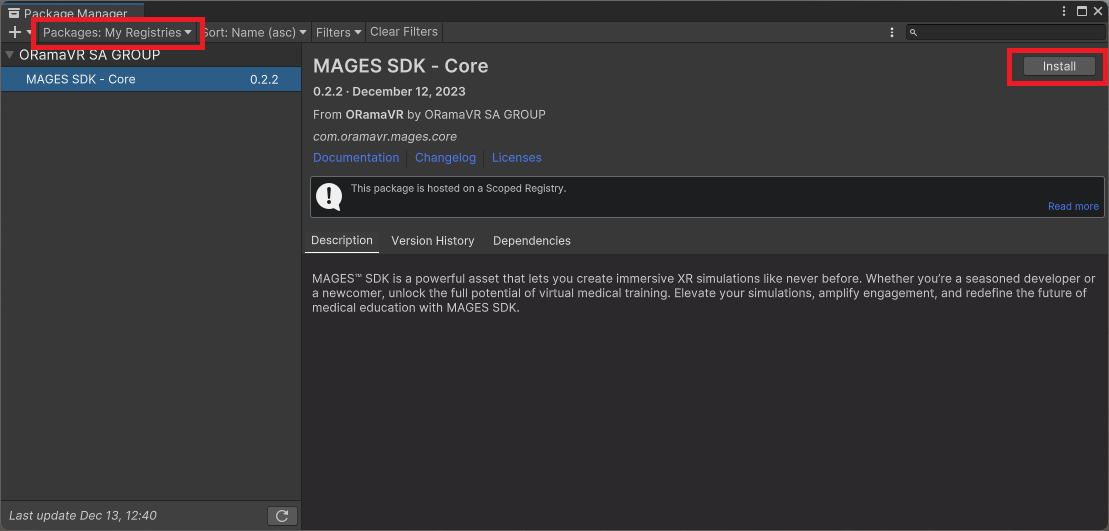Maximize the Package Manager window
The image size is (1109, 531).
coord(1081,11)
